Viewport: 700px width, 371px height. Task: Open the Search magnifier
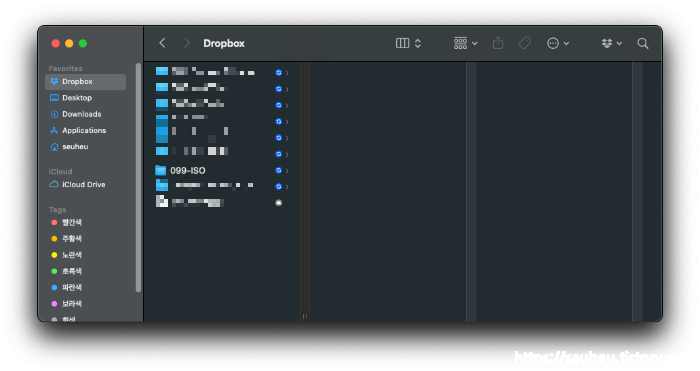pos(643,43)
